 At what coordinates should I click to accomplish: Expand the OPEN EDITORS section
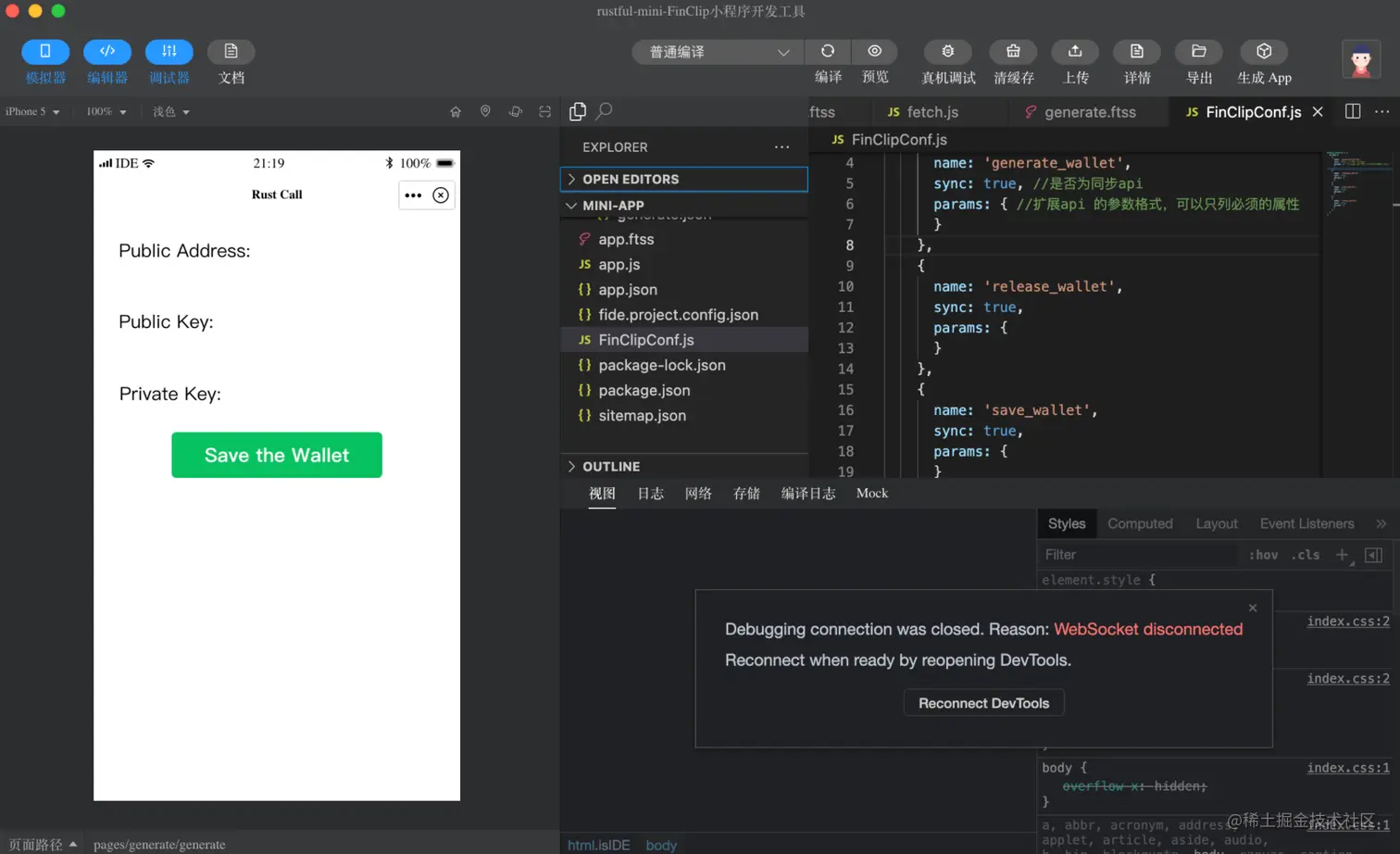(x=684, y=179)
